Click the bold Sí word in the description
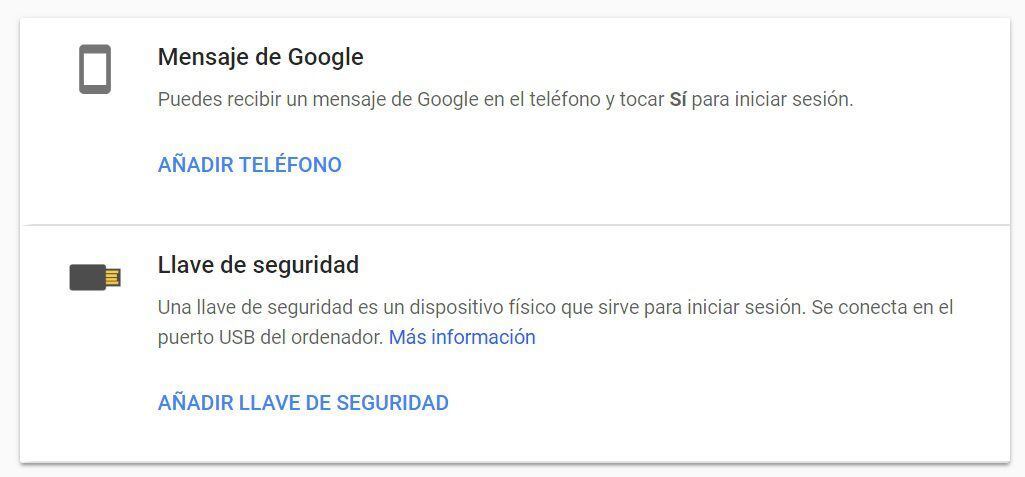 678,100
